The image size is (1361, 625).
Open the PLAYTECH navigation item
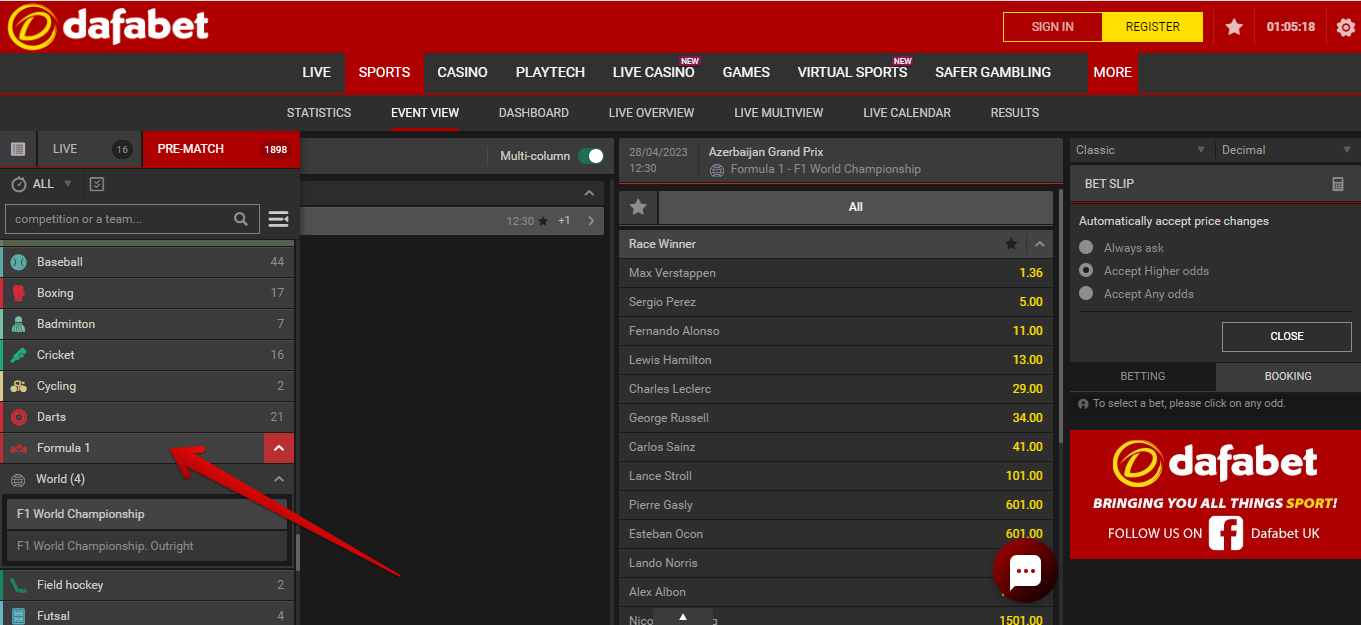point(551,72)
